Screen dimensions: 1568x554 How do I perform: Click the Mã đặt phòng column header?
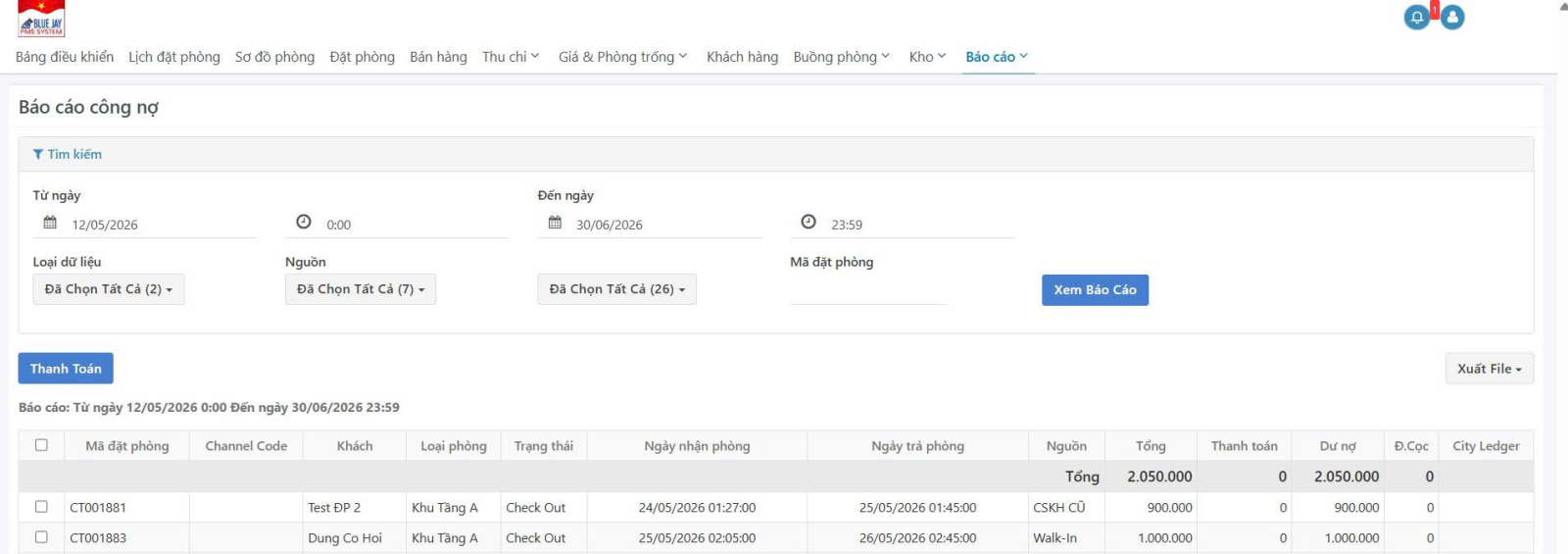click(126, 446)
